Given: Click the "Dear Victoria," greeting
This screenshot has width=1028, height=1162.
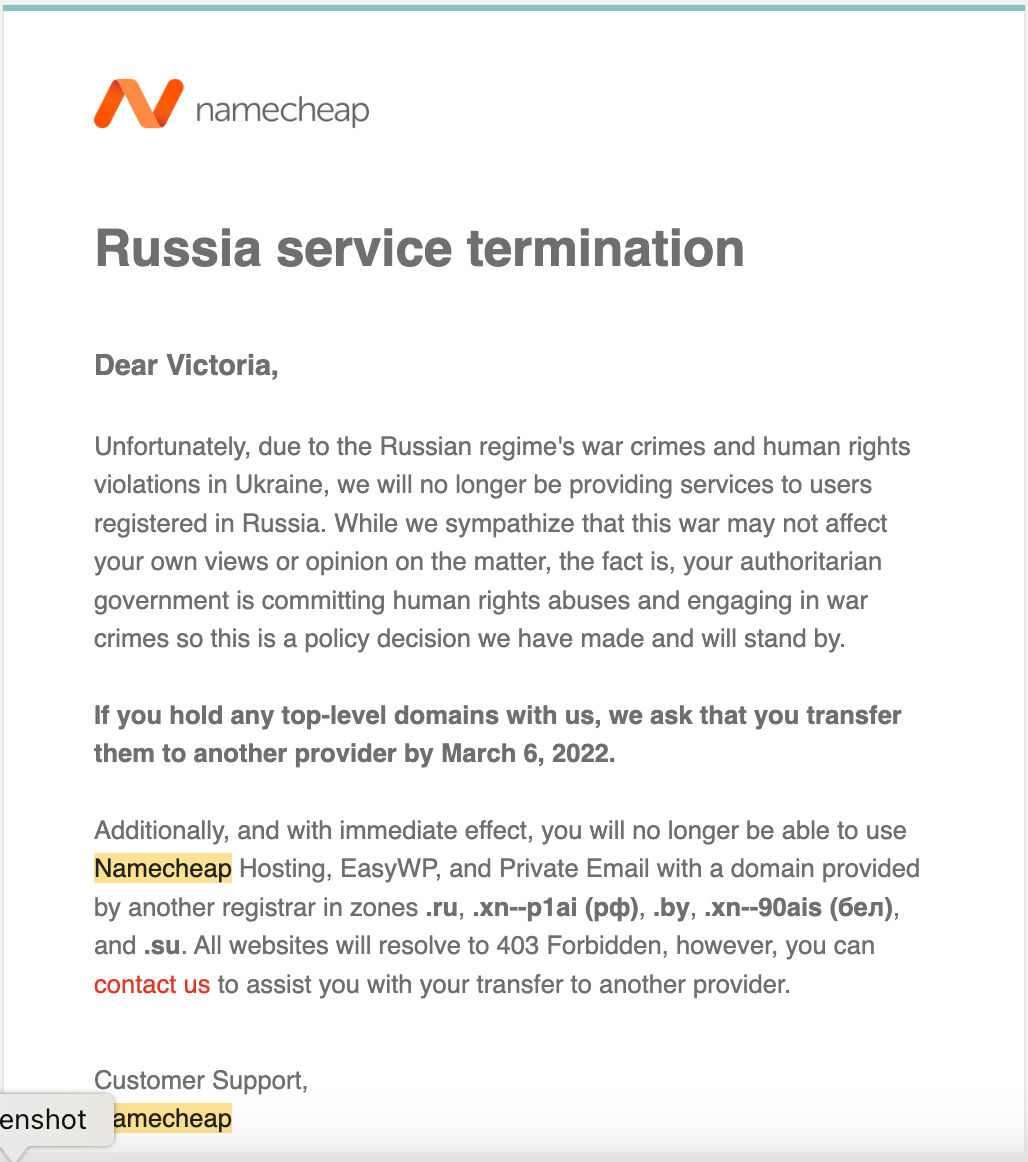Looking at the screenshot, I should click(186, 365).
